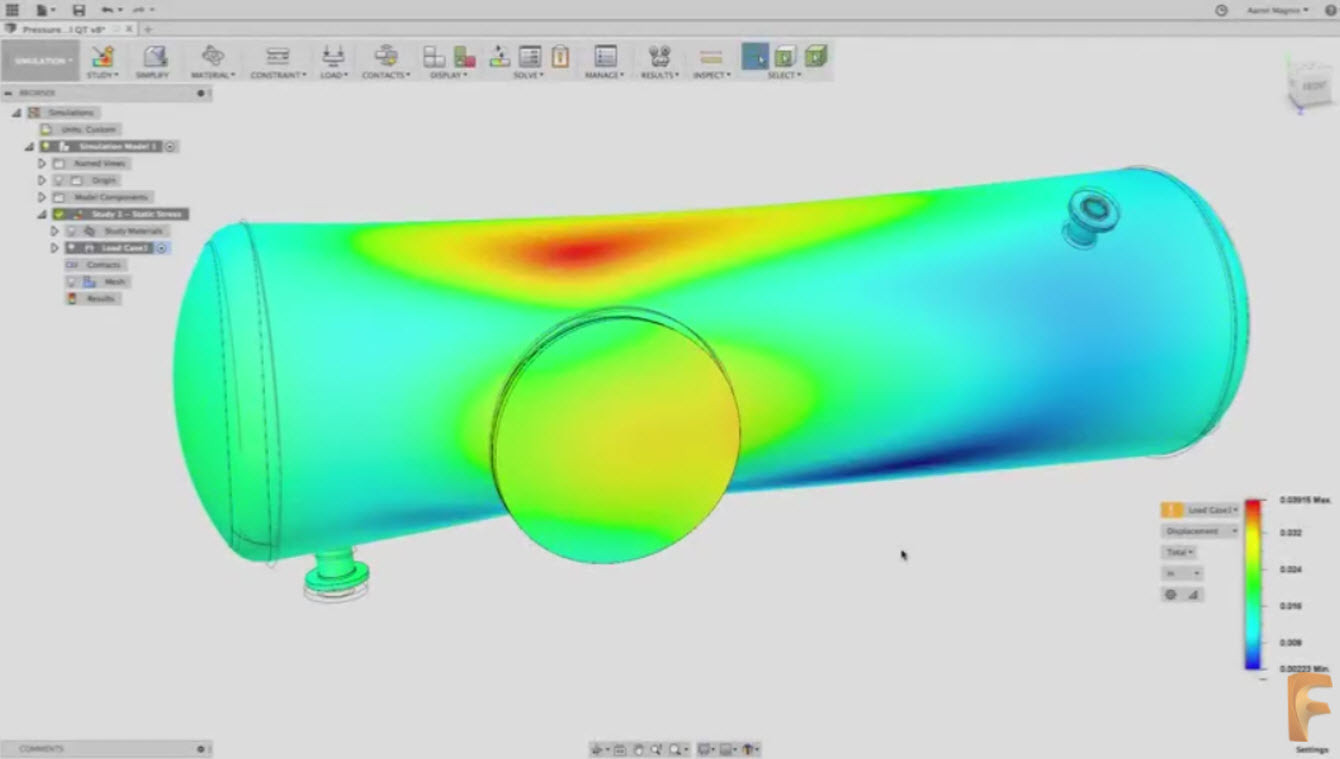
Task: Collapse the Study 1 - Static Stress node
Action: tap(40, 213)
